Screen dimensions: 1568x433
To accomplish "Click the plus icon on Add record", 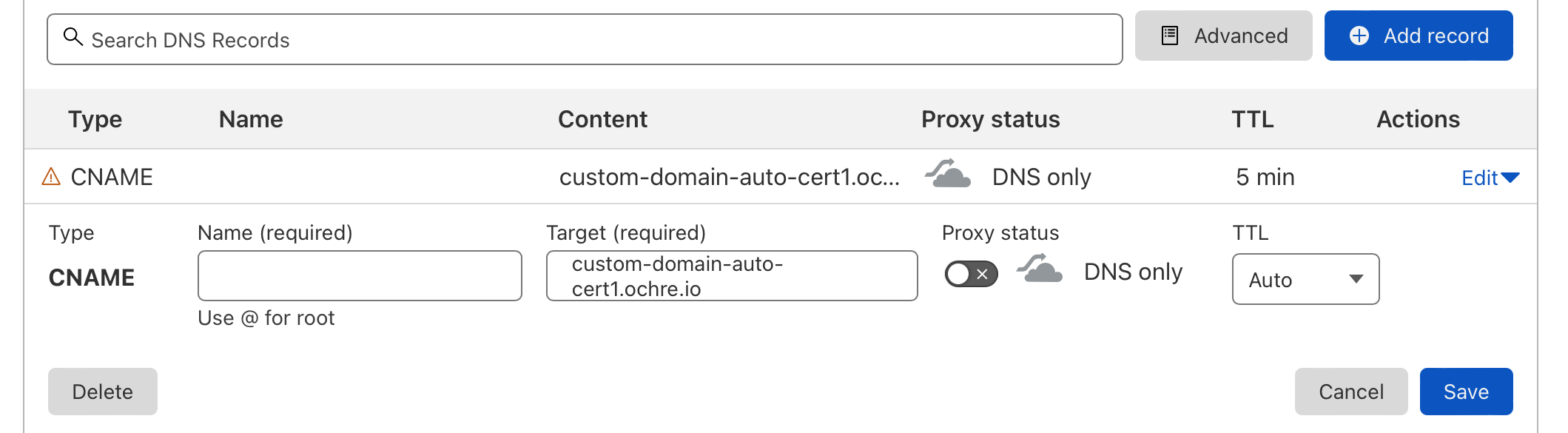I will [1359, 36].
